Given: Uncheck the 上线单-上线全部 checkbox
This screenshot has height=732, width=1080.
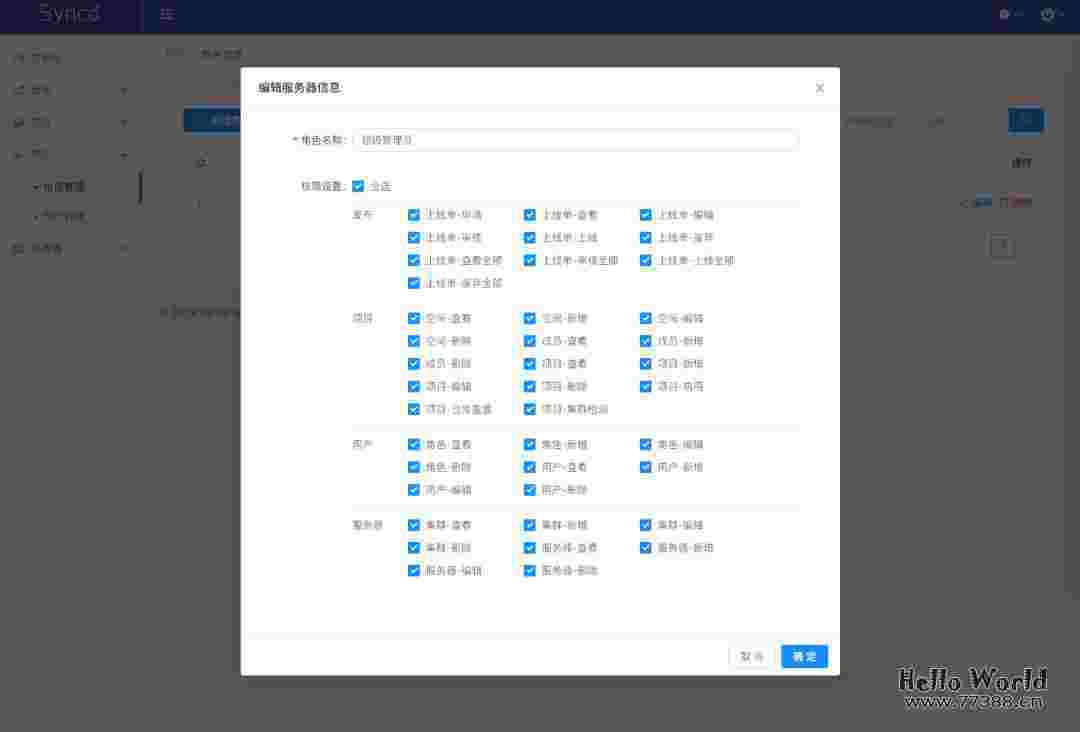Looking at the screenshot, I should point(646,261).
